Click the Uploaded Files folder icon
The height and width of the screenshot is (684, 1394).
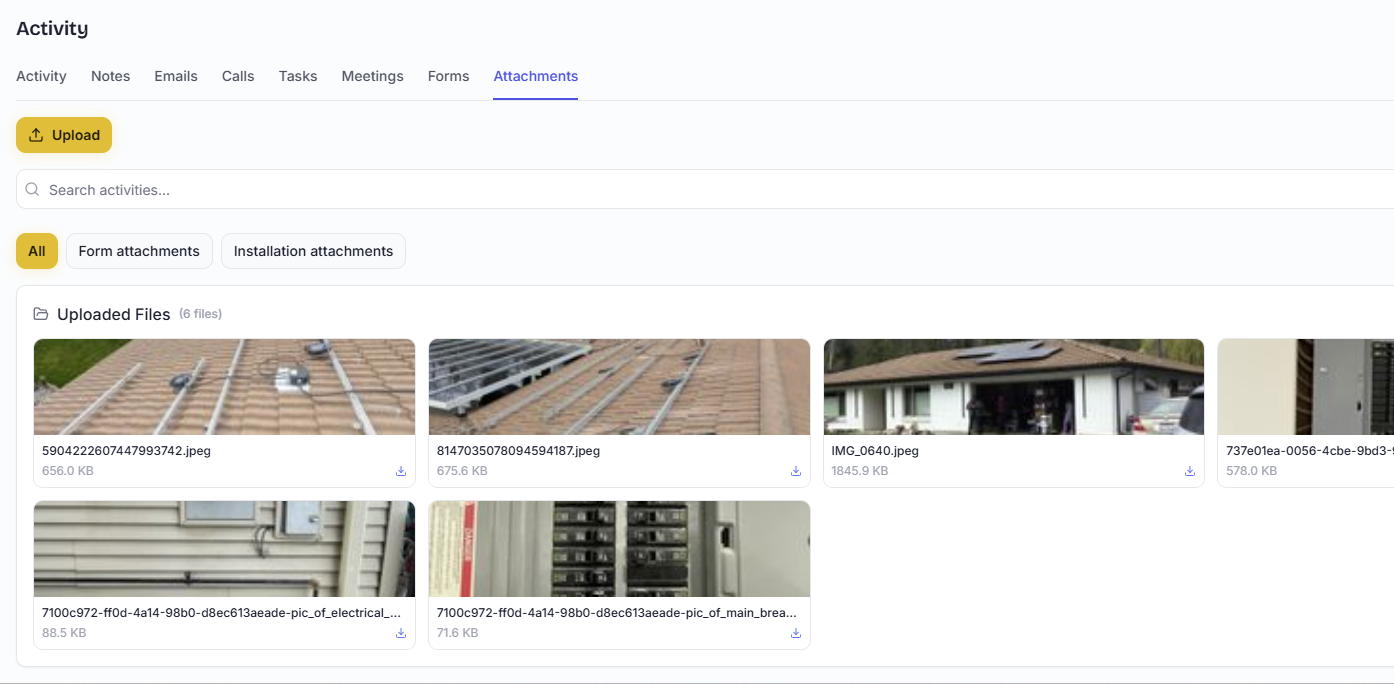[41, 314]
